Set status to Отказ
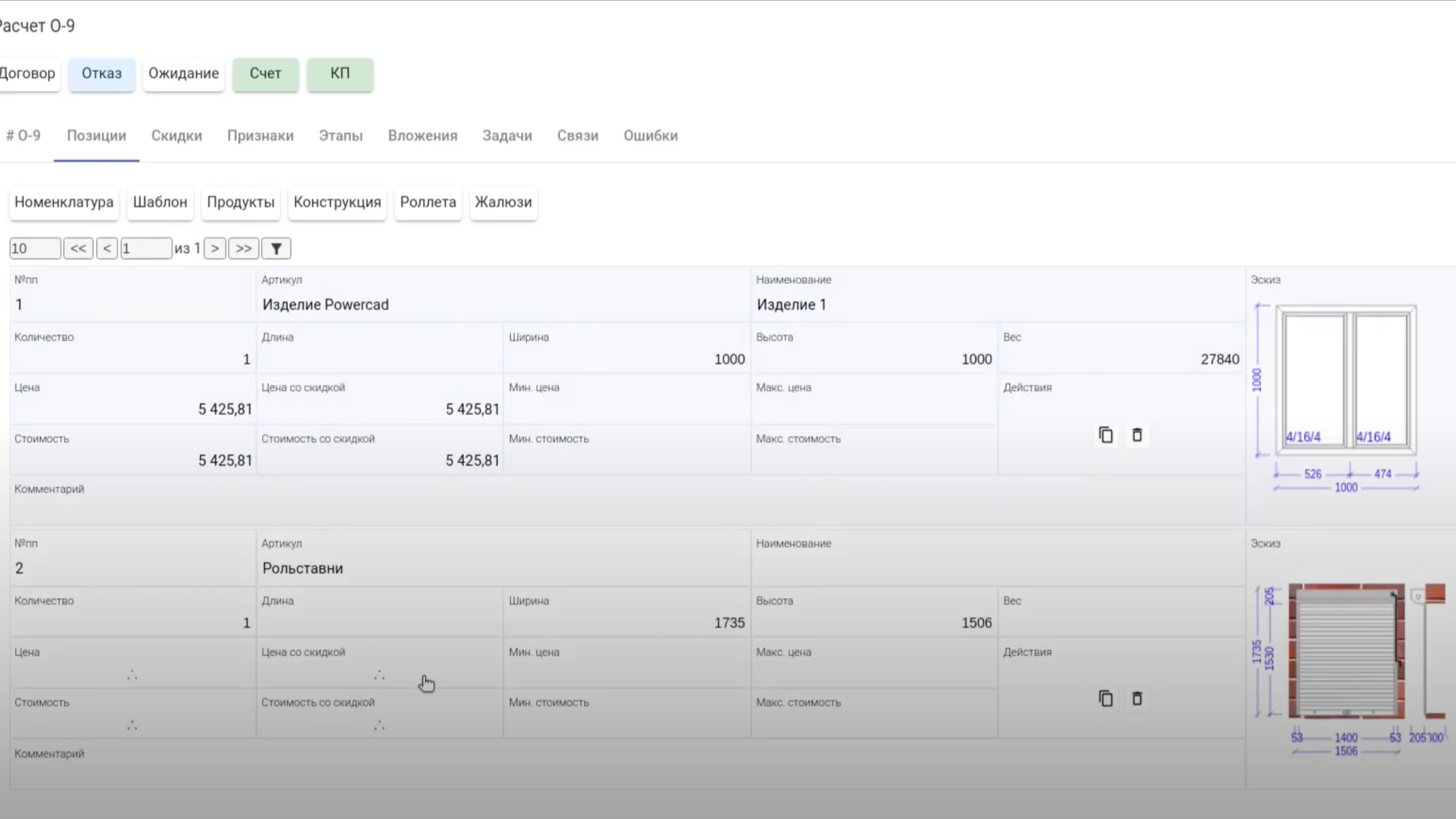The image size is (1456, 819). (x=102, y=74)
